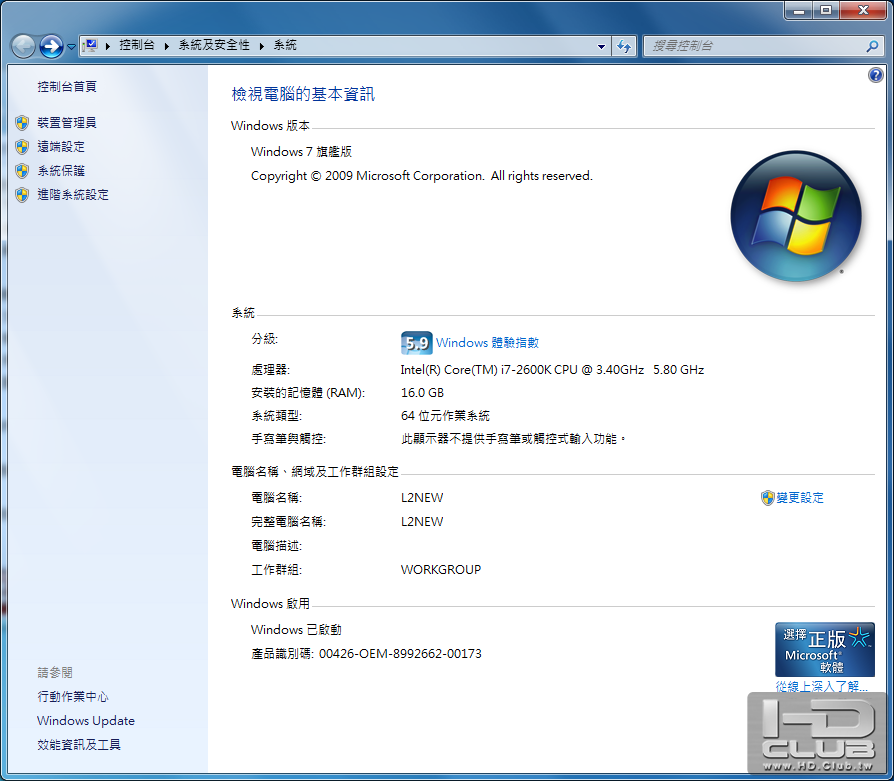Maximize the System window
Image resolution: width=894 pixels, height=781 pixels.
(x=826, y=10)
